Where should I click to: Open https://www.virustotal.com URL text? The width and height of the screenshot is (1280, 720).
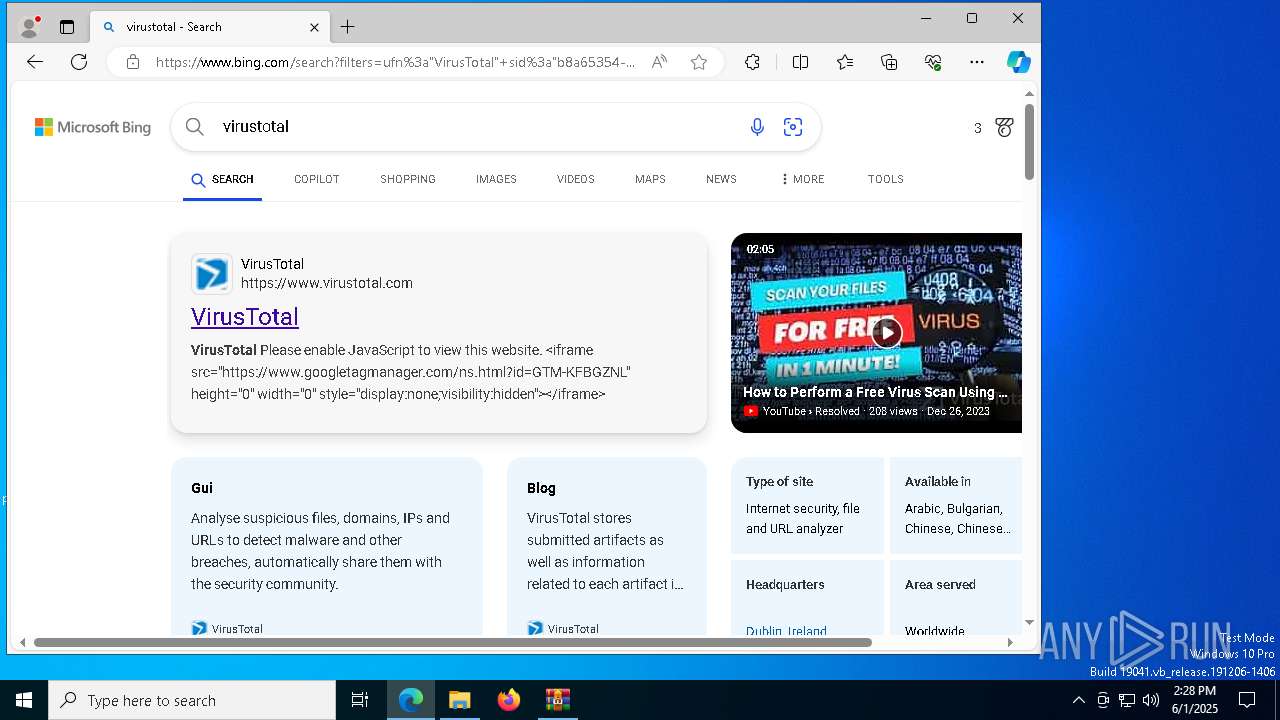[327, 284]
